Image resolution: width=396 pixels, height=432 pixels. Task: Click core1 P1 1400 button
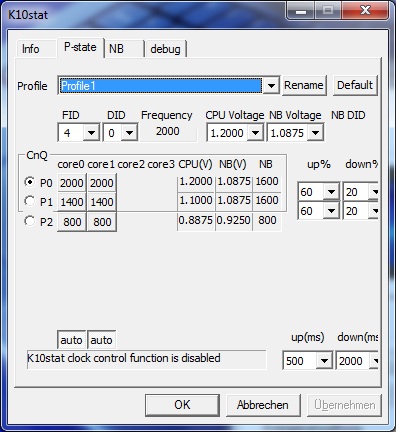pyautogui.click(x=102, y=202)
